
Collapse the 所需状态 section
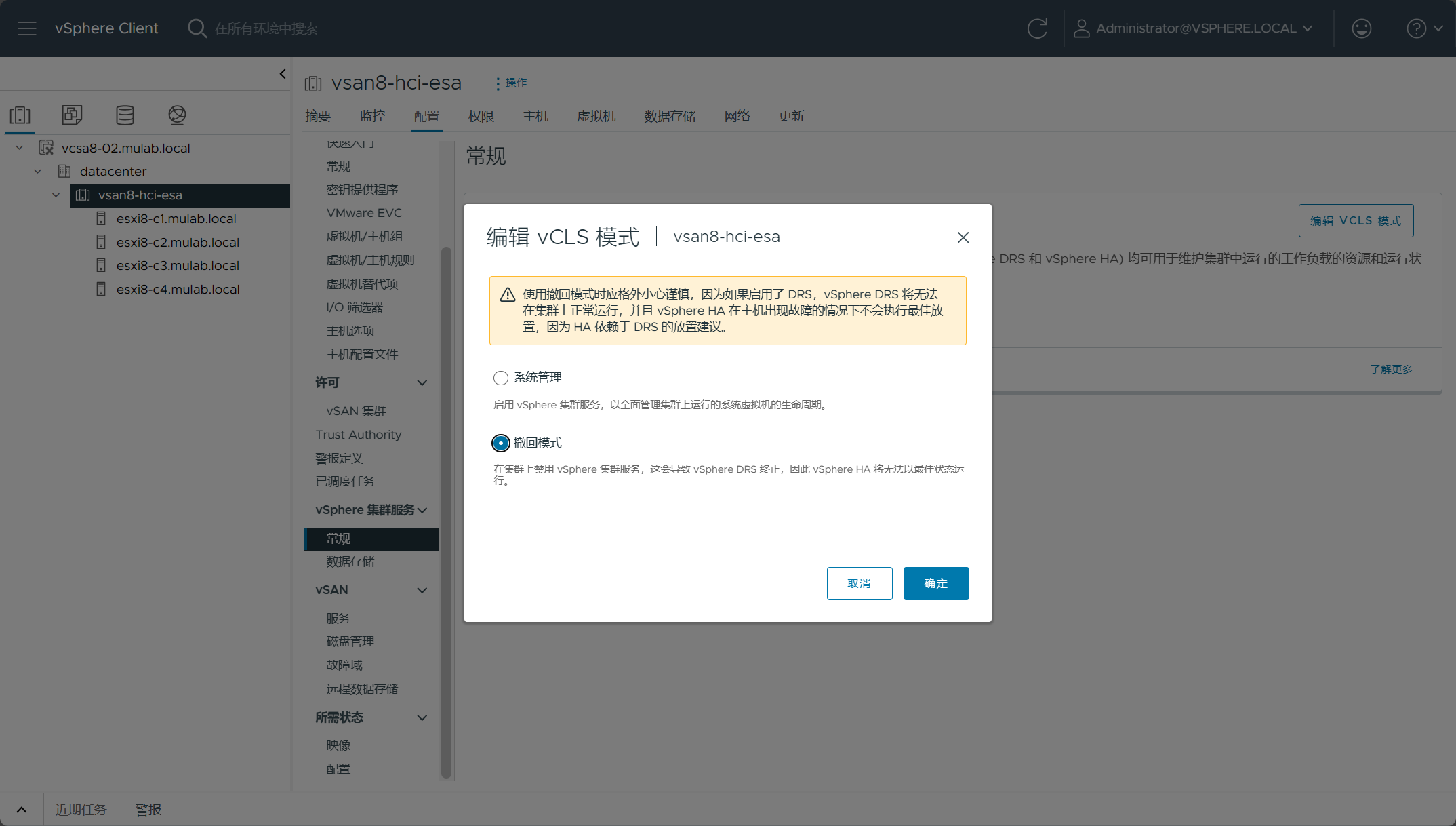click(422, 717)
